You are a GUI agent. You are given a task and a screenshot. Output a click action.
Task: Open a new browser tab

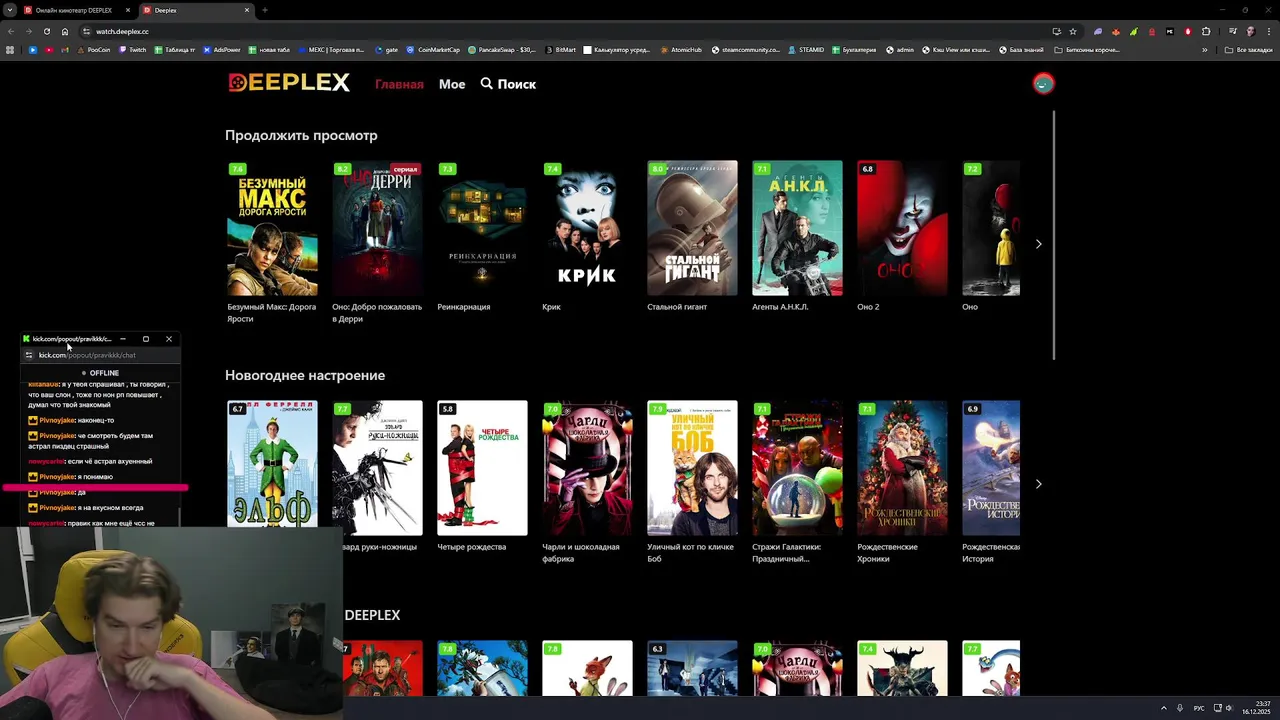coord(265,10)
